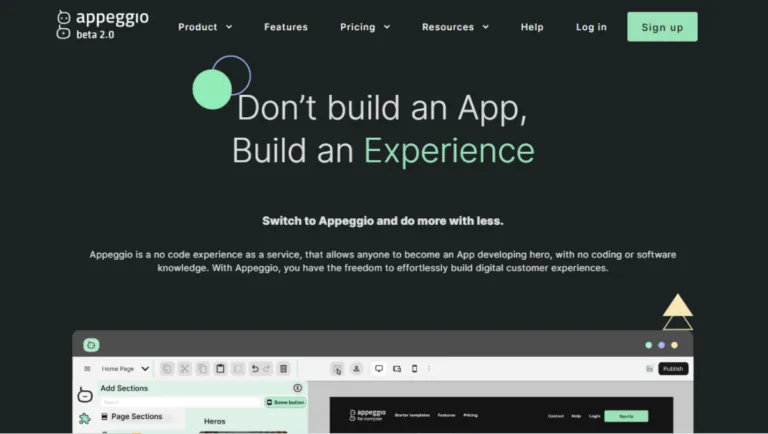Screen dimensions: 768x434
Task: Click the trash delete icon
Action: [284, 368]
